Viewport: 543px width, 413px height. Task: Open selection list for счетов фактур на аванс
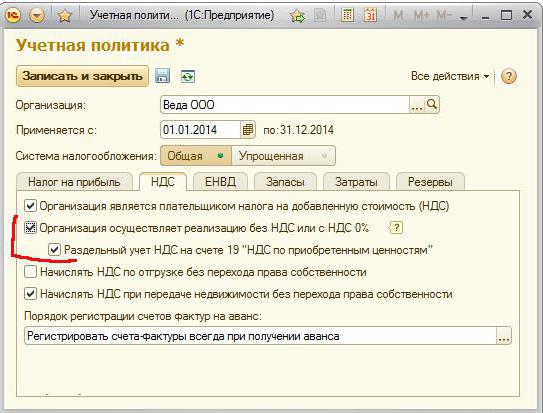(x=504, y=336)
